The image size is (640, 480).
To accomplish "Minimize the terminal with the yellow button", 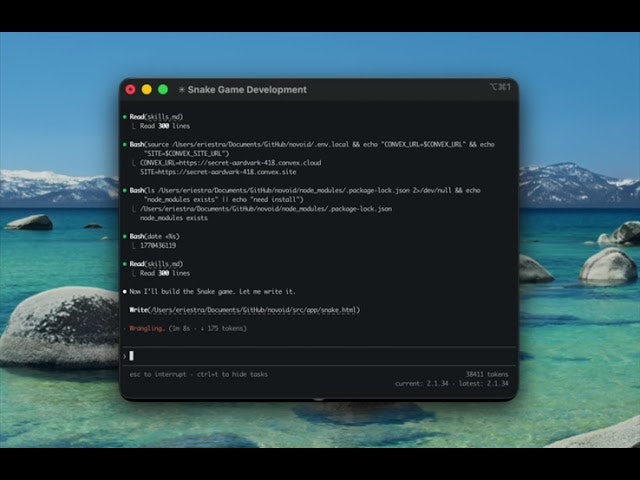I will tap(147, 89).
